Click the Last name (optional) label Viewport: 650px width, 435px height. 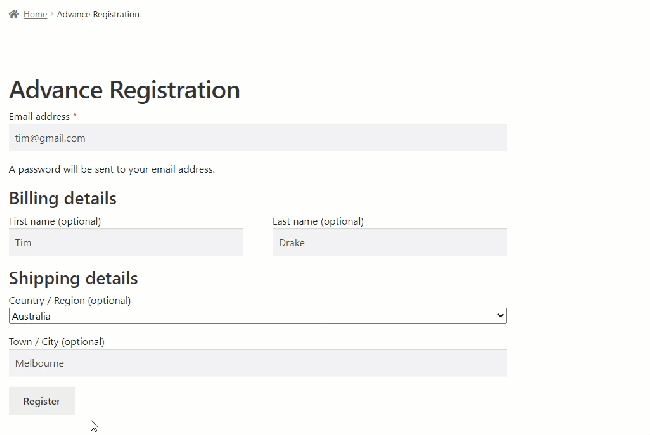pos(318,221)
